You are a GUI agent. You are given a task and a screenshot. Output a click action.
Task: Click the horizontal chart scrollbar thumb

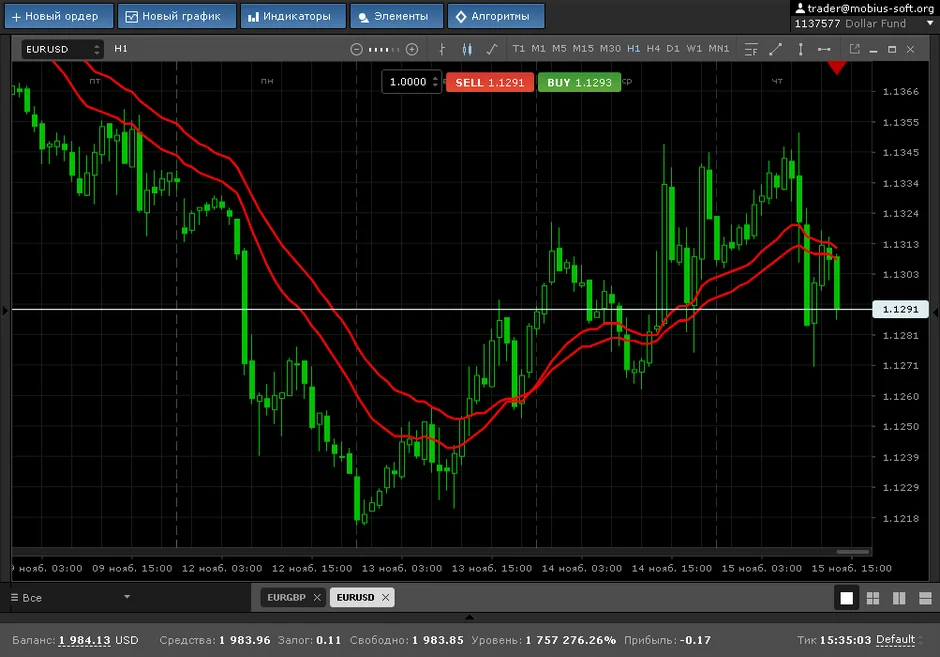(852, 551)
